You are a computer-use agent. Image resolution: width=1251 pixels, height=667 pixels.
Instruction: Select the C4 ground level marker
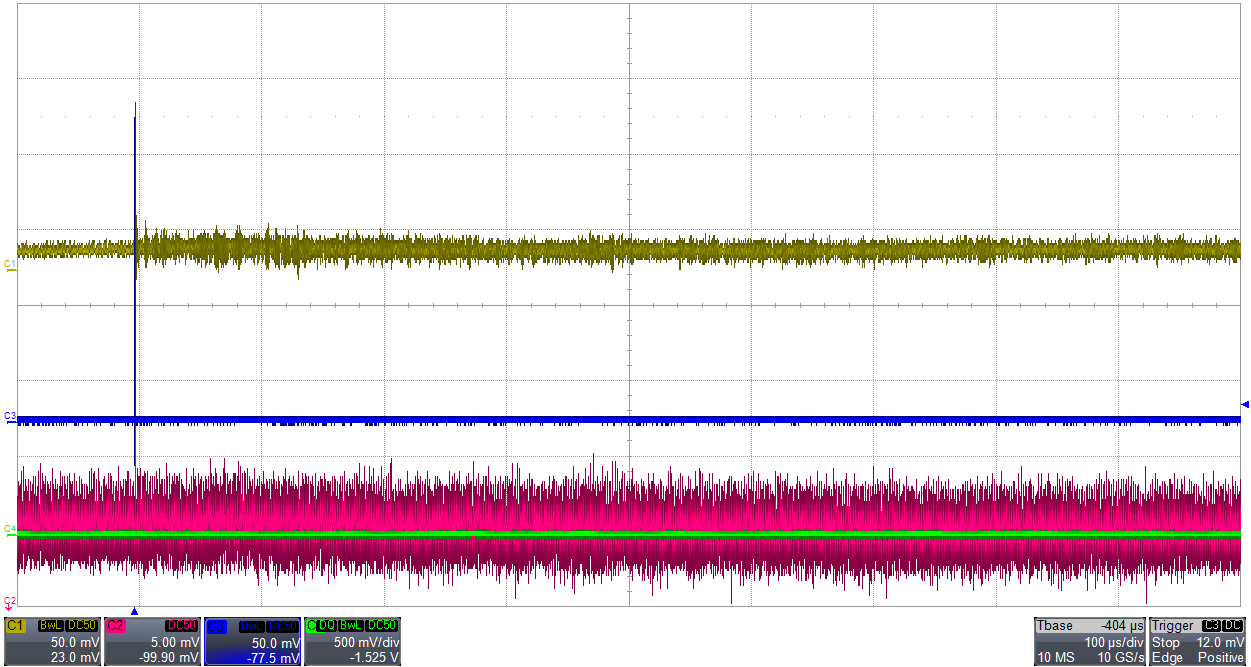pyautogui.click(x=10, y=529)
